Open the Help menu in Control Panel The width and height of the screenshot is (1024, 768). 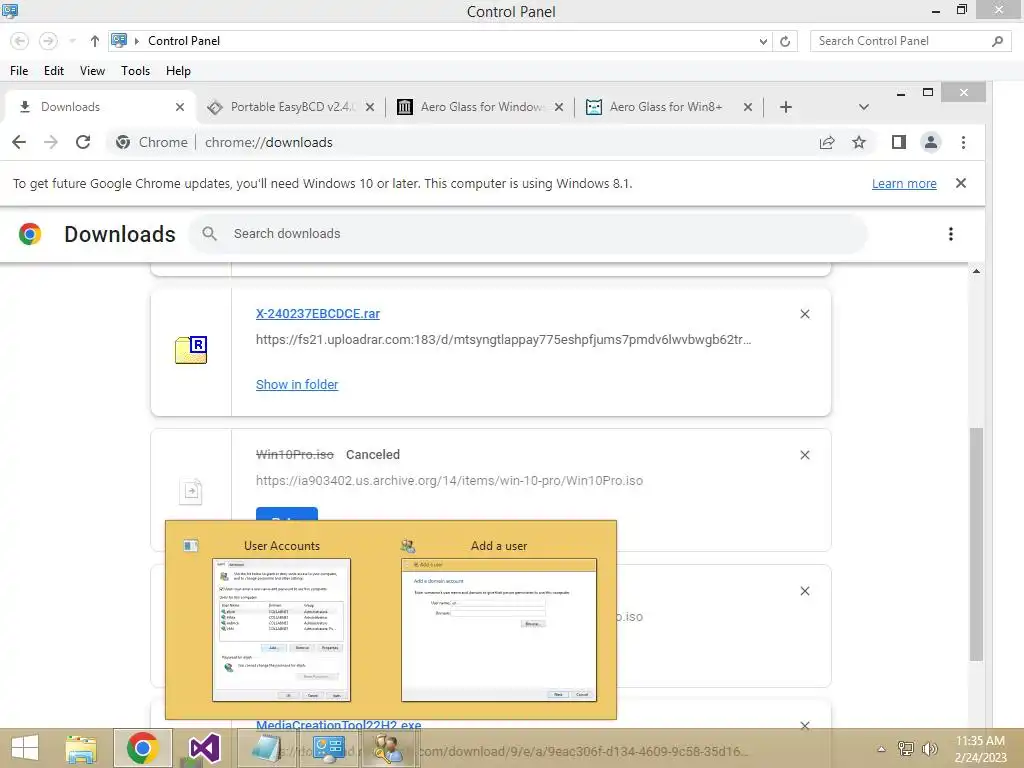178,71
